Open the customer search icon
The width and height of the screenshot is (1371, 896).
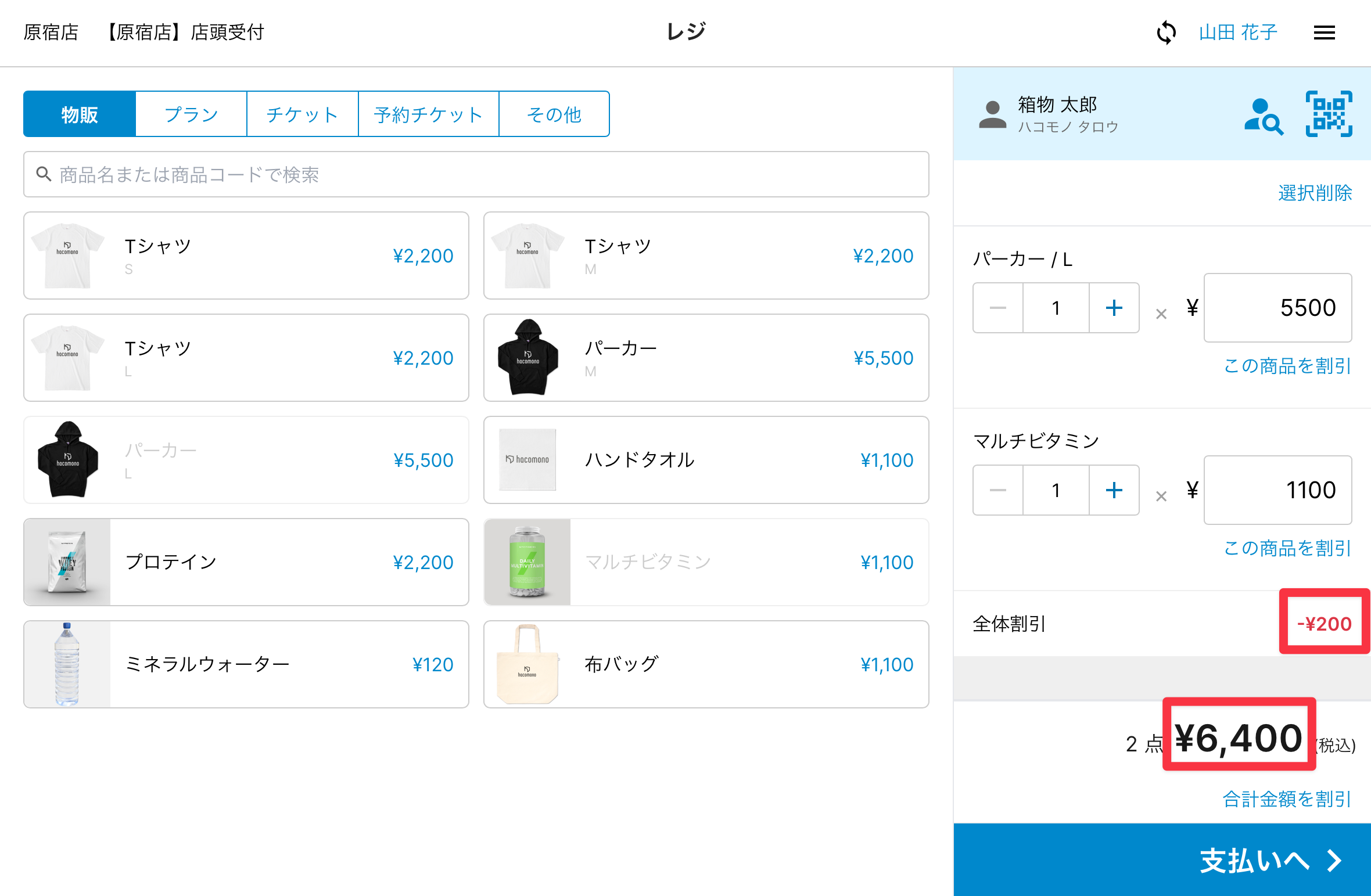[1263, 116]
